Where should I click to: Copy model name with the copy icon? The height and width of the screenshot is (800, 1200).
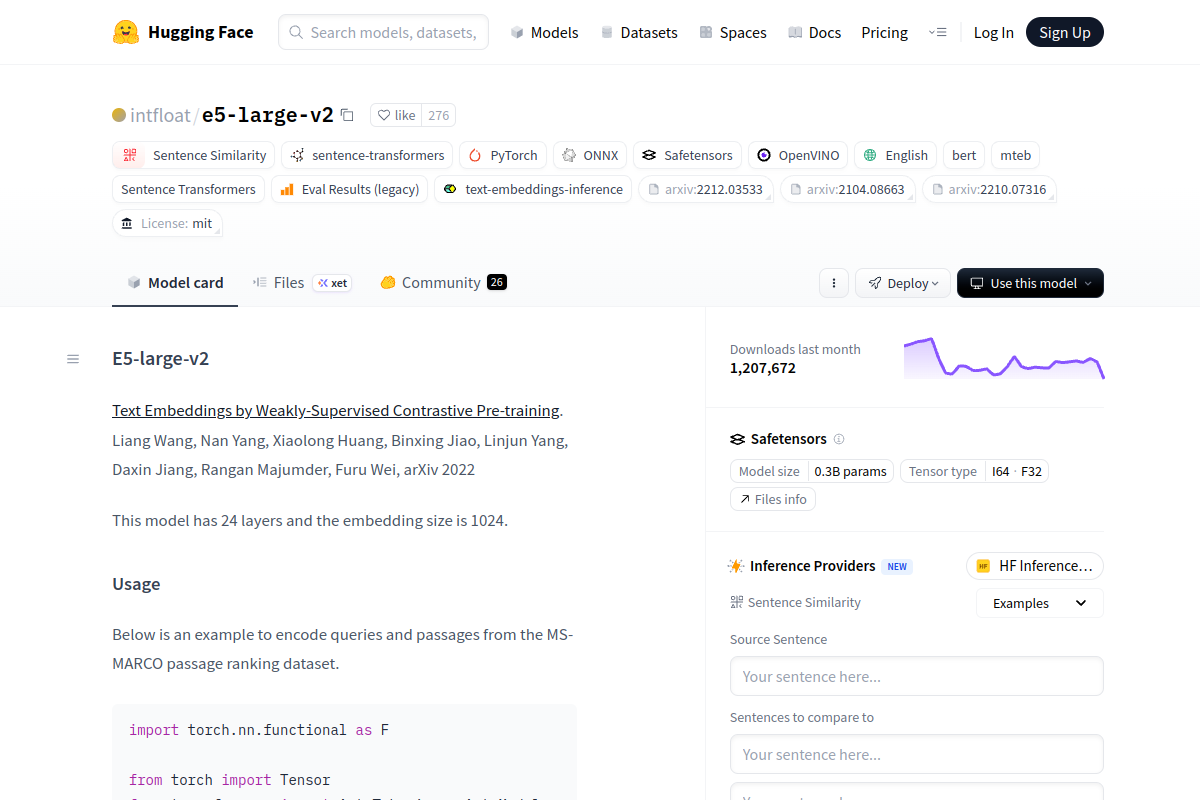point(347,115)
